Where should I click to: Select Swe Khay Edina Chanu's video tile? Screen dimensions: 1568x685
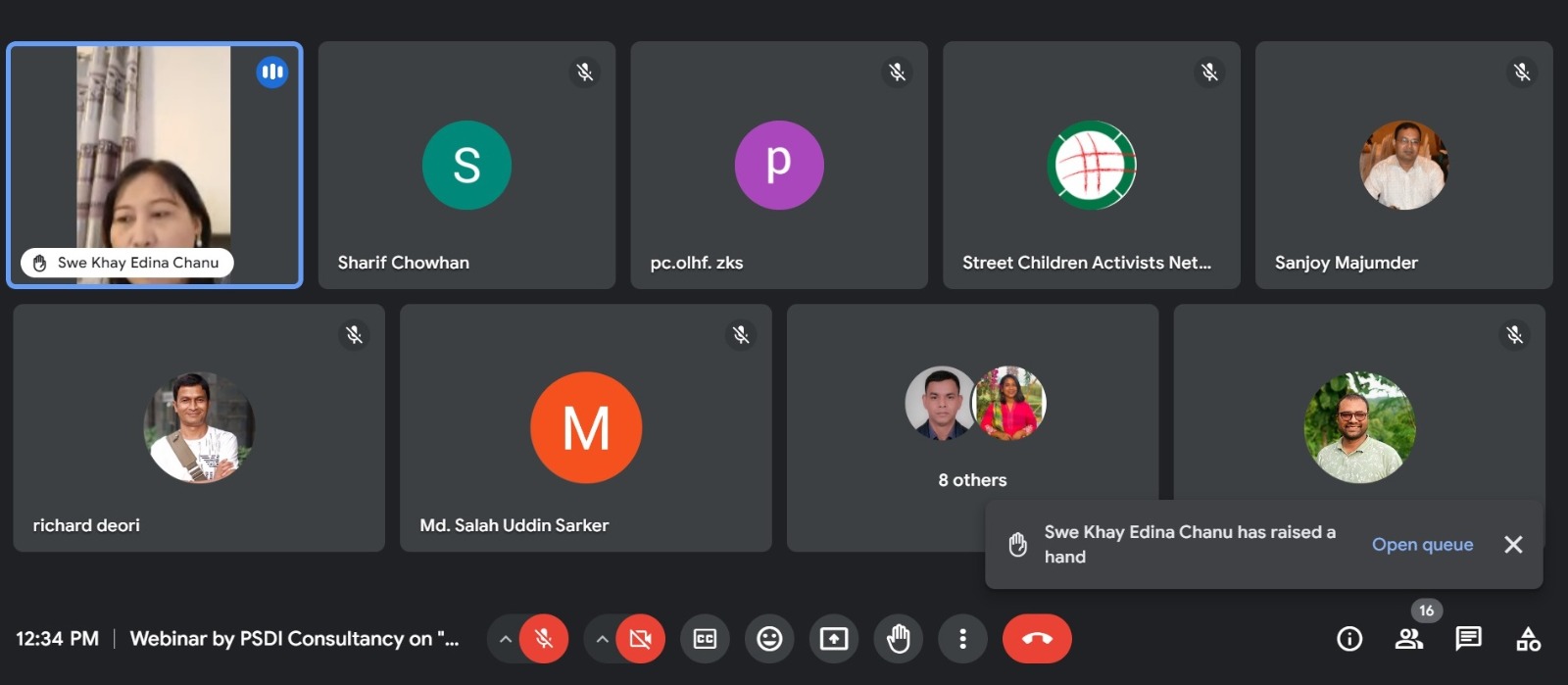(155, 165)
